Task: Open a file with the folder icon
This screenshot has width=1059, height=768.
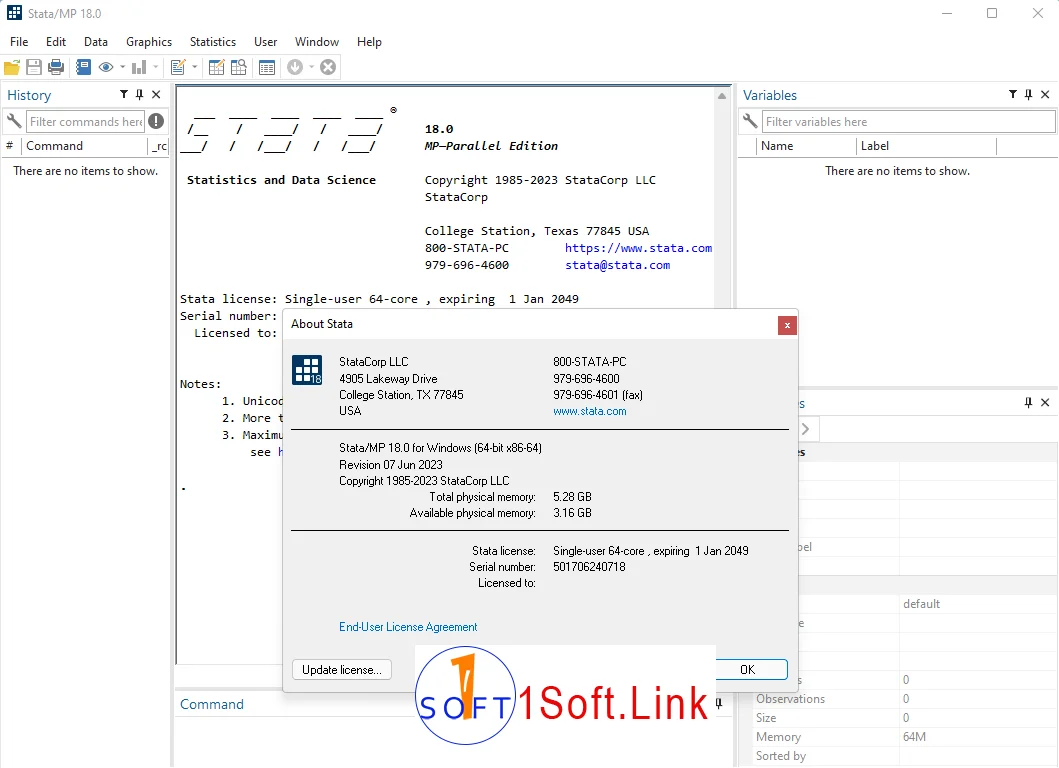Action: pos(12,67)
